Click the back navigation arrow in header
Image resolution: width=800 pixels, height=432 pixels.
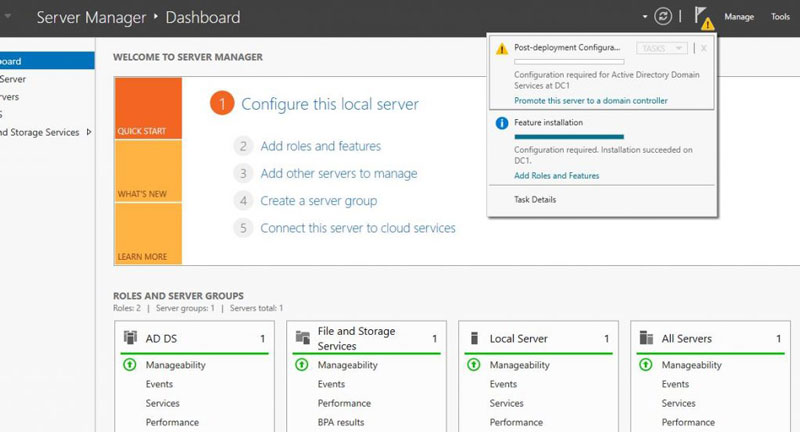(7, 16)
